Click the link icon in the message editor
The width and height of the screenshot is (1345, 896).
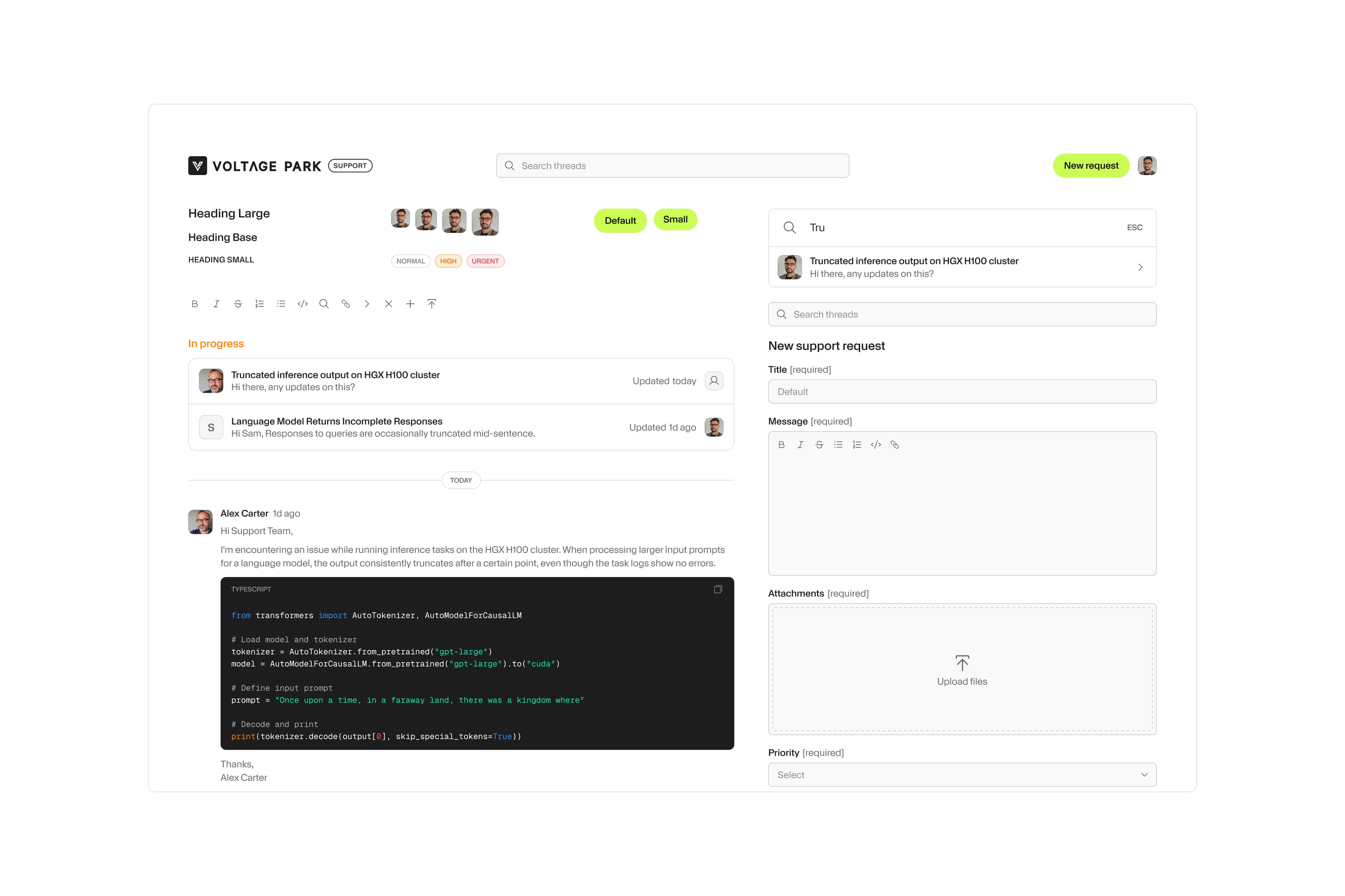895,445
